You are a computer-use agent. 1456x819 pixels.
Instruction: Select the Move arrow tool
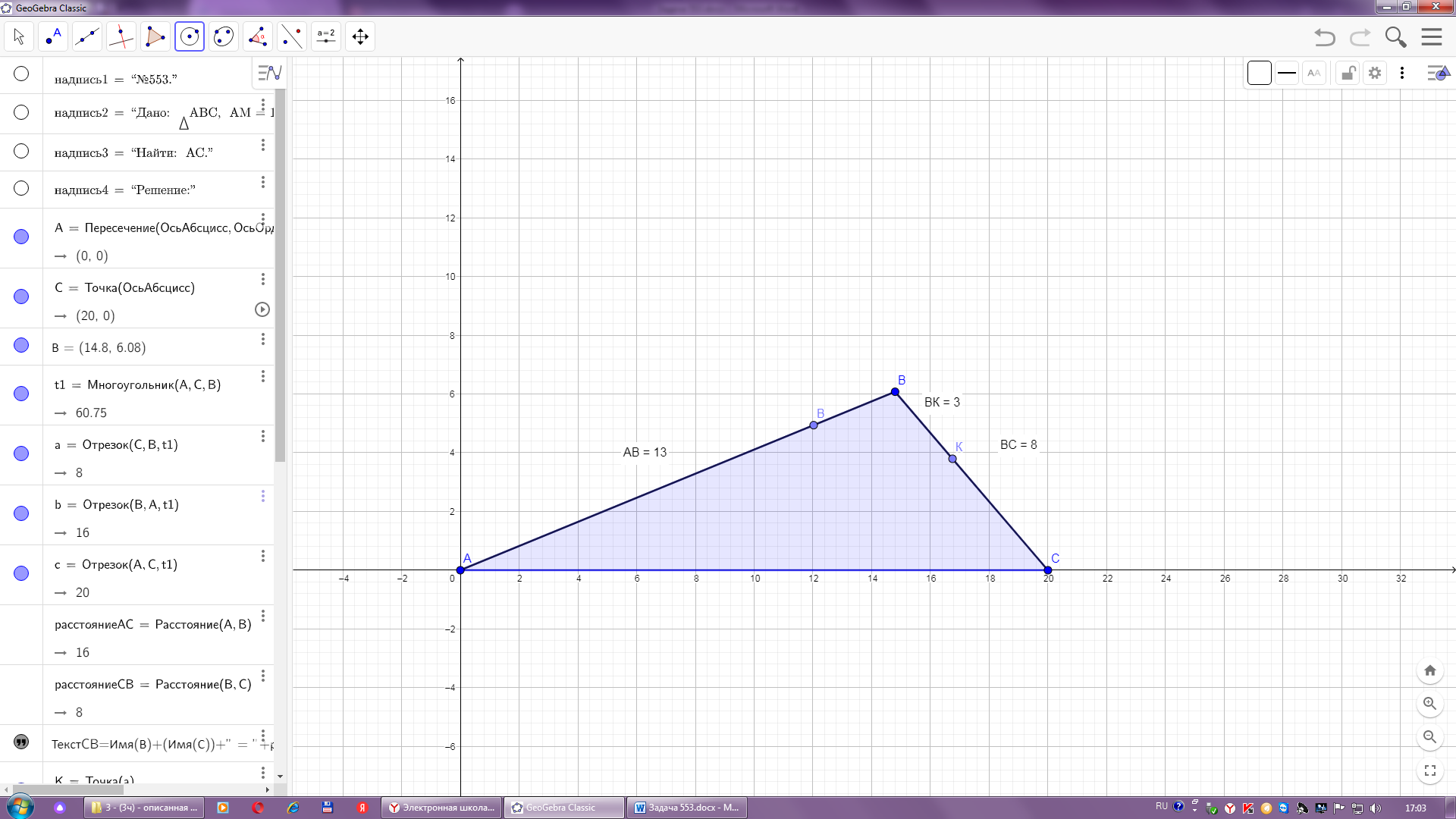[x=19, y=36]
